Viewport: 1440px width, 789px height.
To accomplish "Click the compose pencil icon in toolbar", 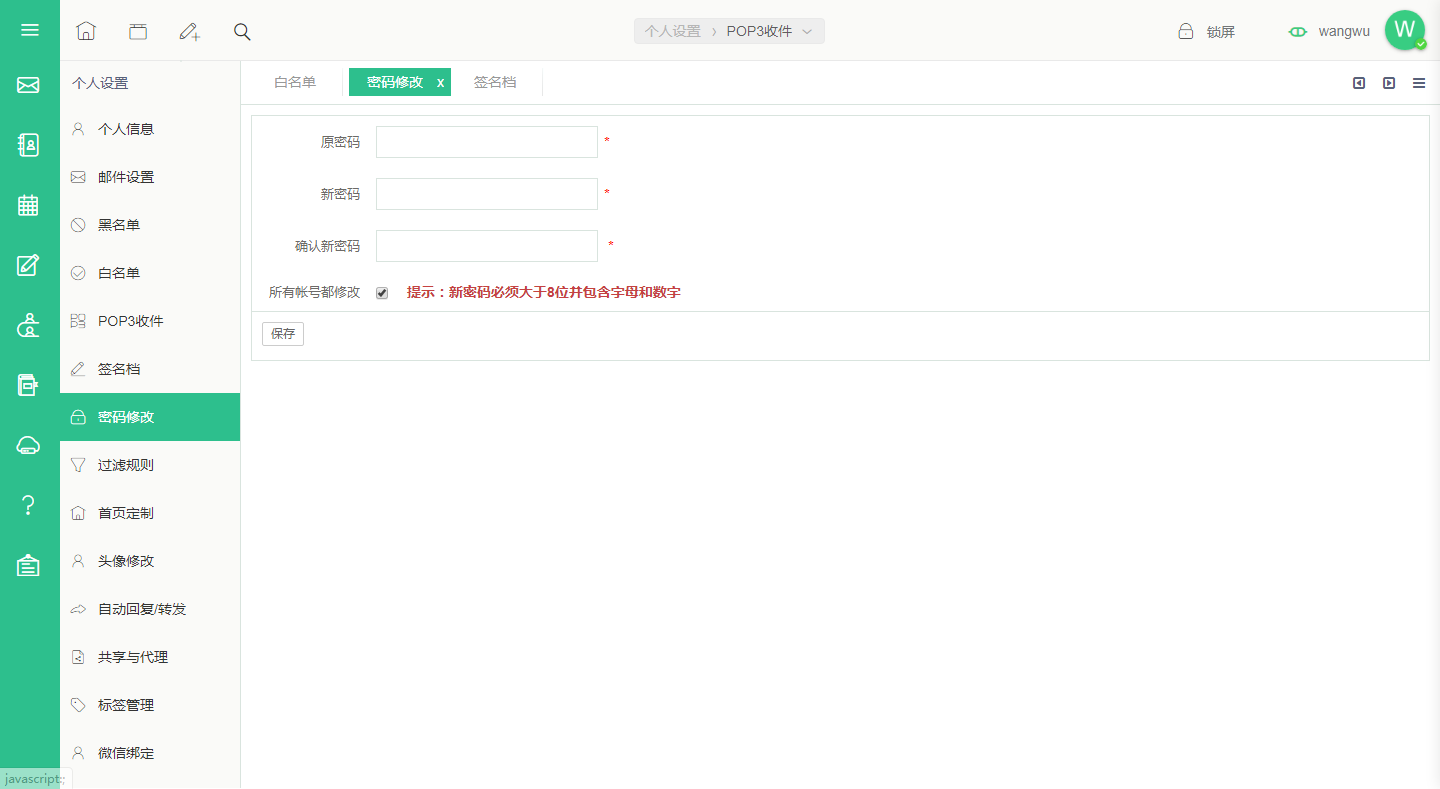I will (x=190, y=31).
